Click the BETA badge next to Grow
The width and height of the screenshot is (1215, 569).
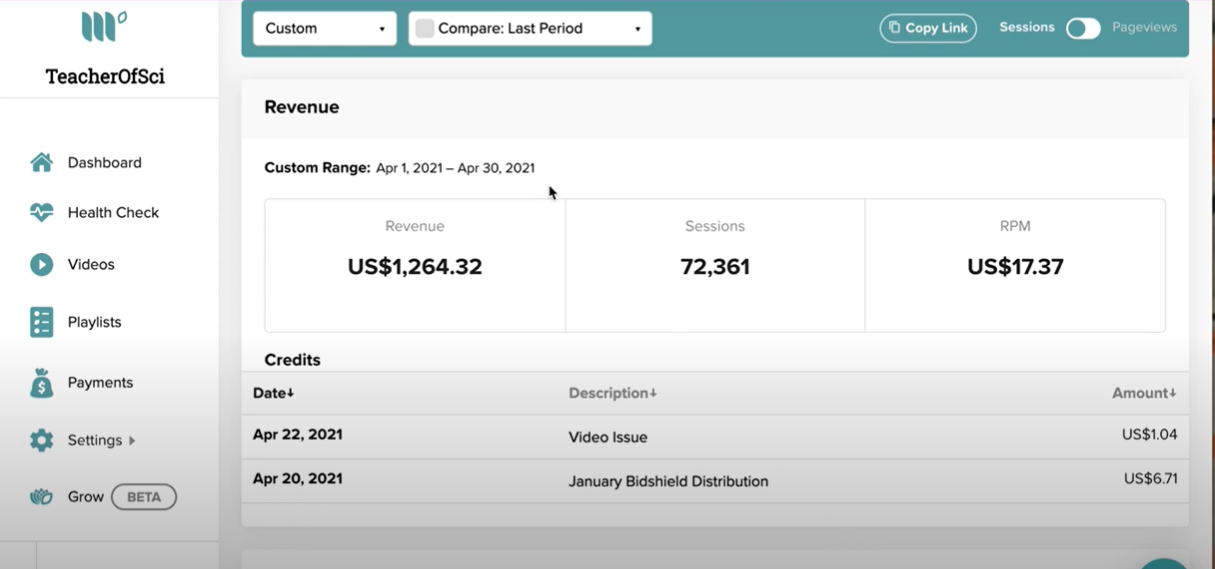point(144,497)
